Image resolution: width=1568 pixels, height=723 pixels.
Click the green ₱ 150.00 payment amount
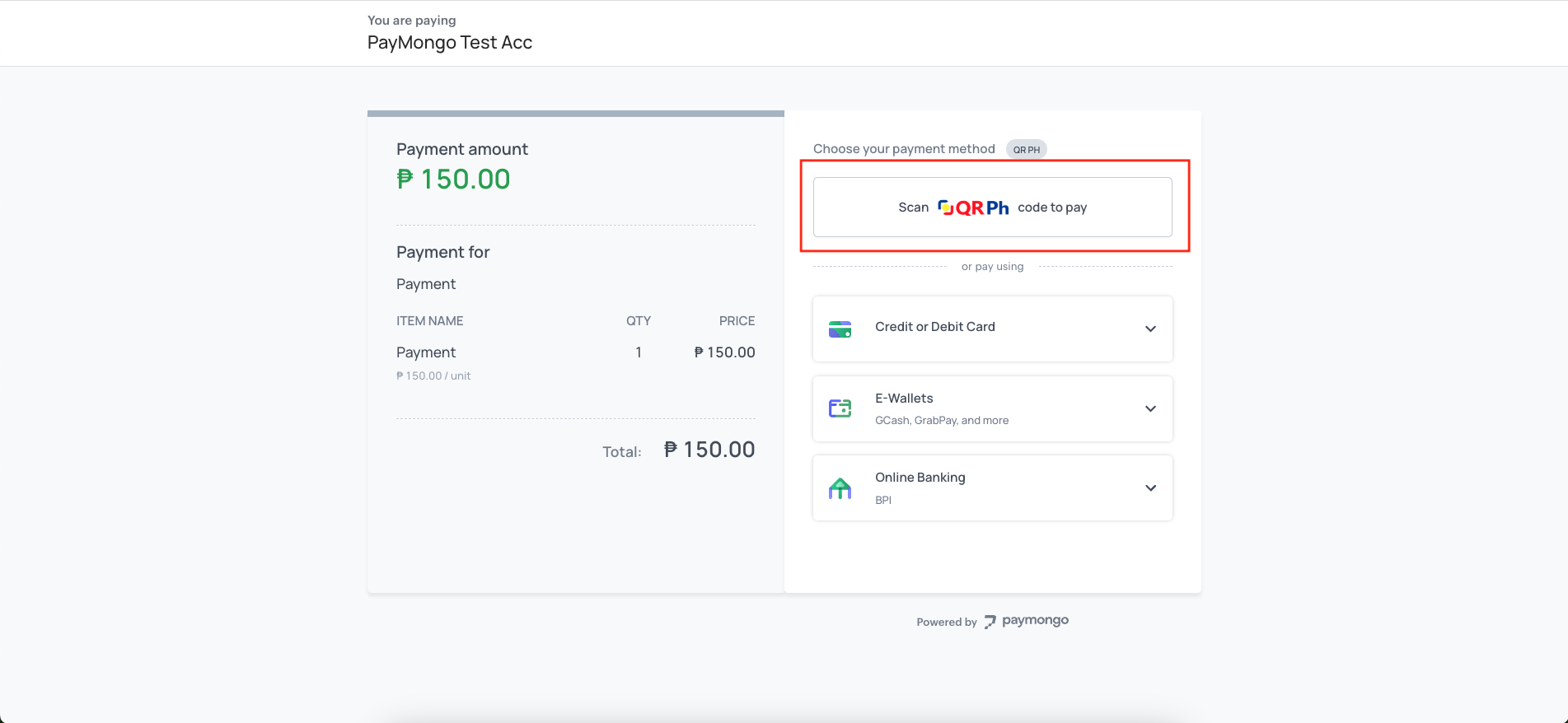coord(453,180)
